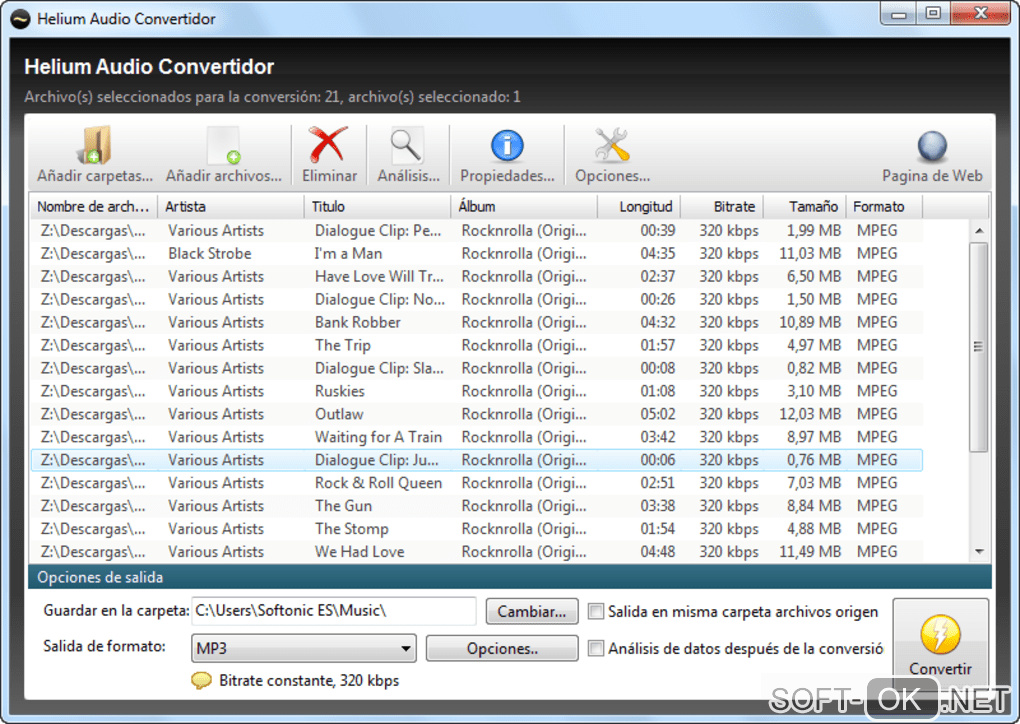Click Helium app icon in title bar

coord(20,19)
